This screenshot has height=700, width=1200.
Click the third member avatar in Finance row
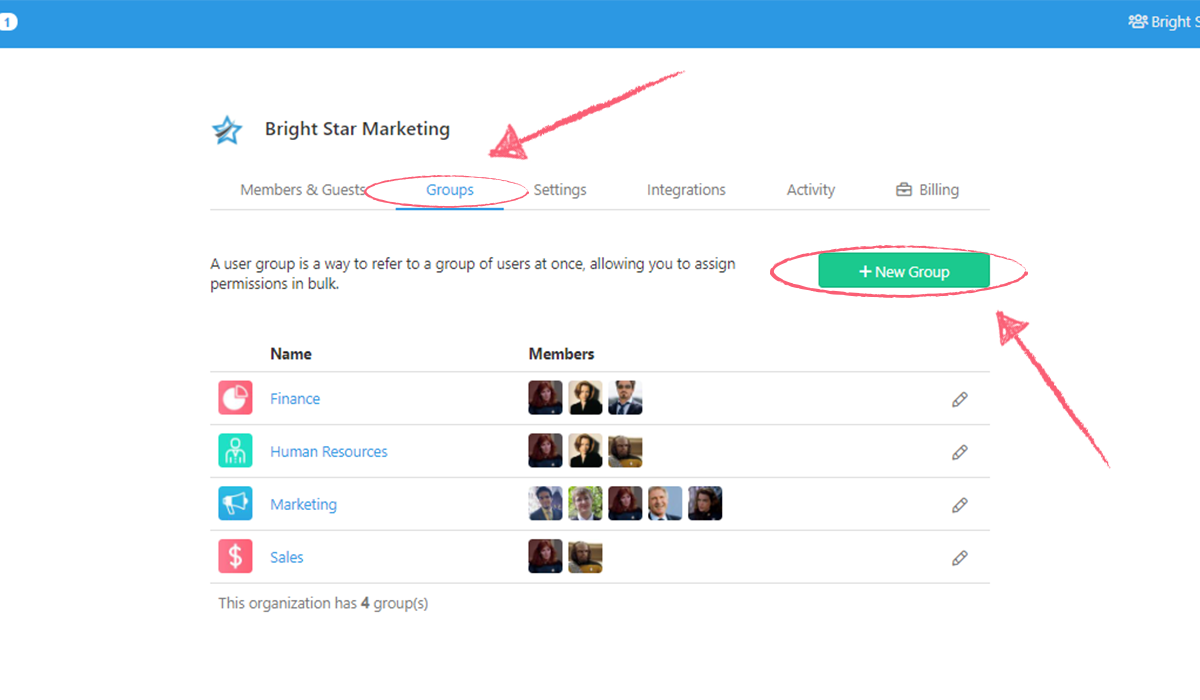625,398
